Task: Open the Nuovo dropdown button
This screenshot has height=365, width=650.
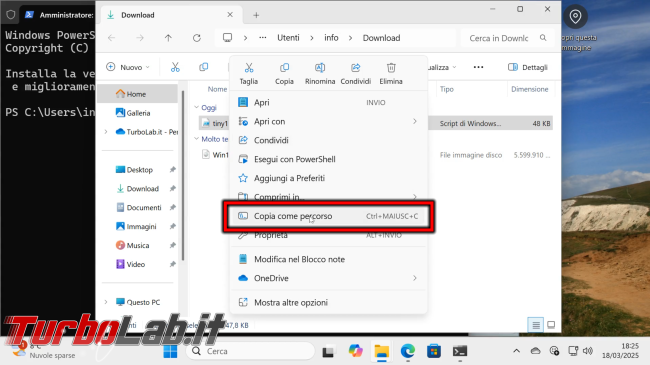Action: pos(128,67)
